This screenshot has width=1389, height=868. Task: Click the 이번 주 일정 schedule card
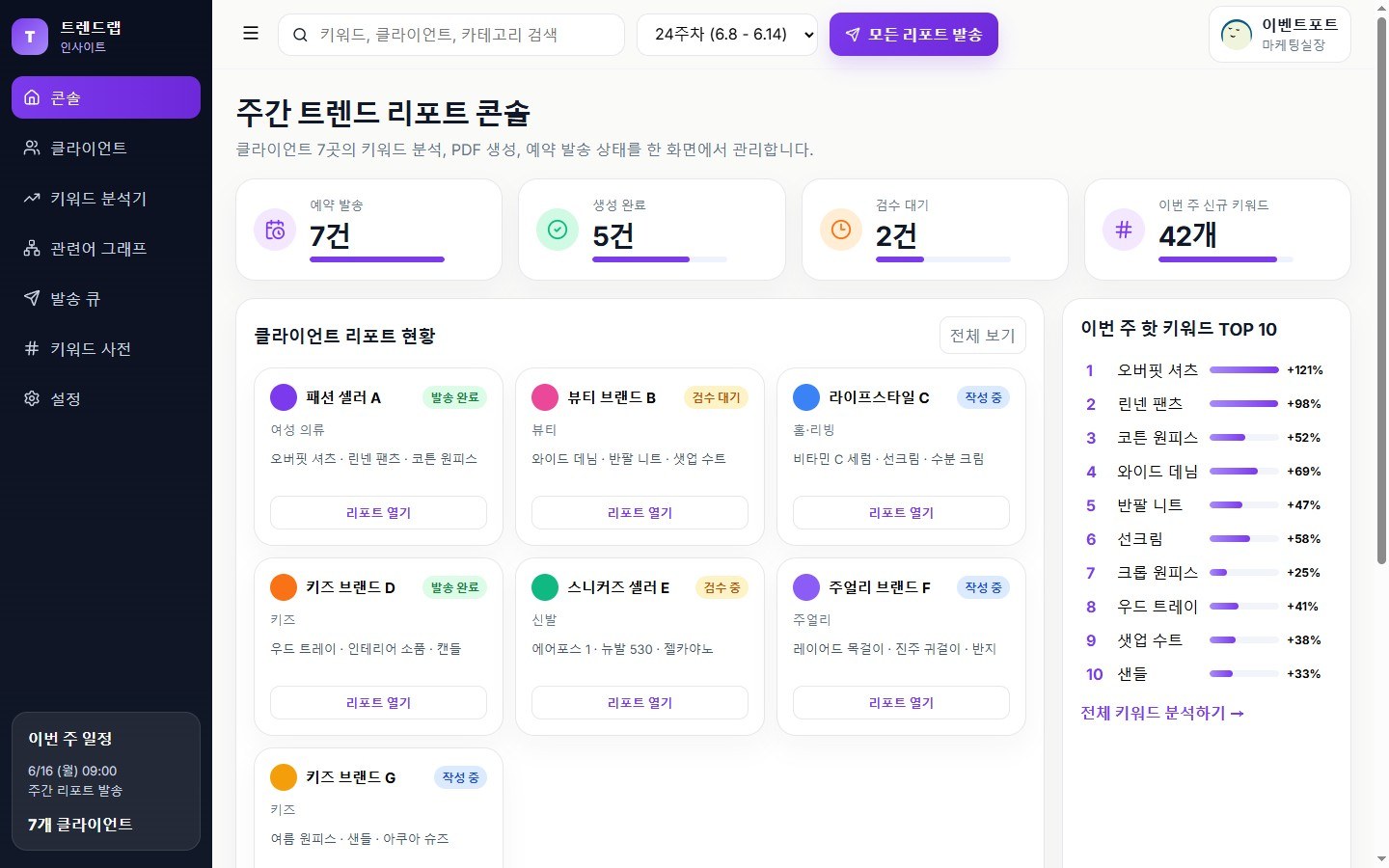click(x=106, y=781)
